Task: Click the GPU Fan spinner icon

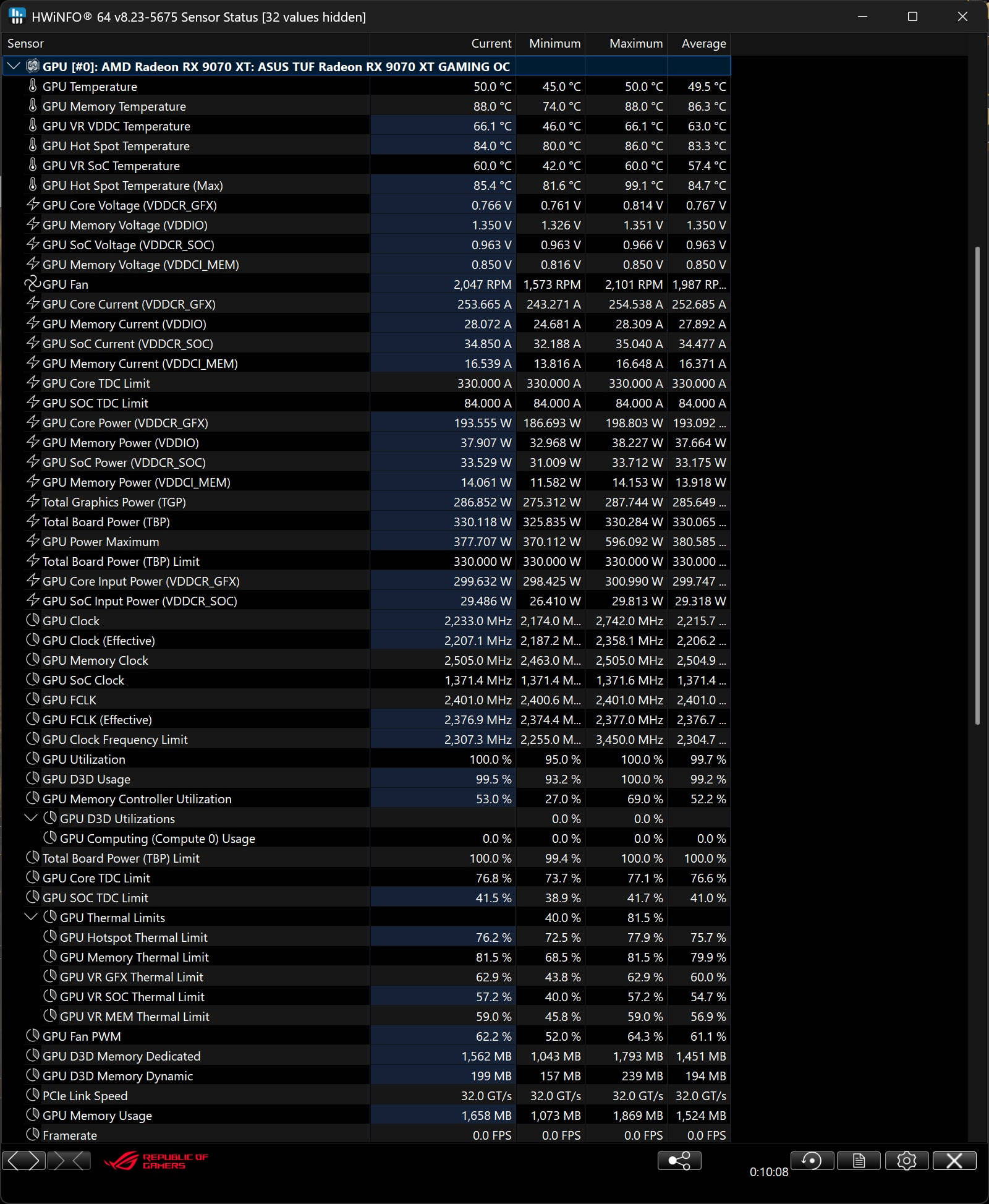Action: point(32,284)
